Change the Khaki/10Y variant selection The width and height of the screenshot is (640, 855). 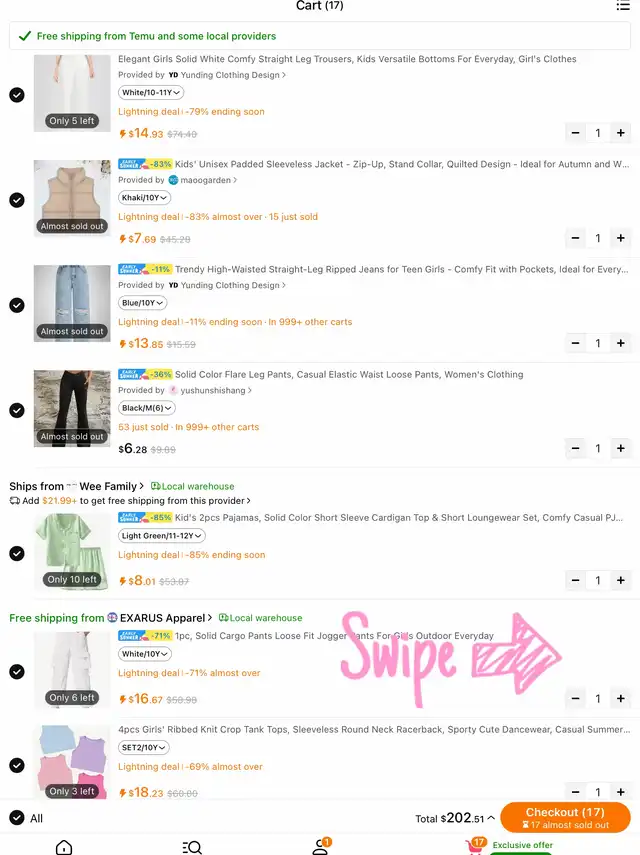[144, 198]
